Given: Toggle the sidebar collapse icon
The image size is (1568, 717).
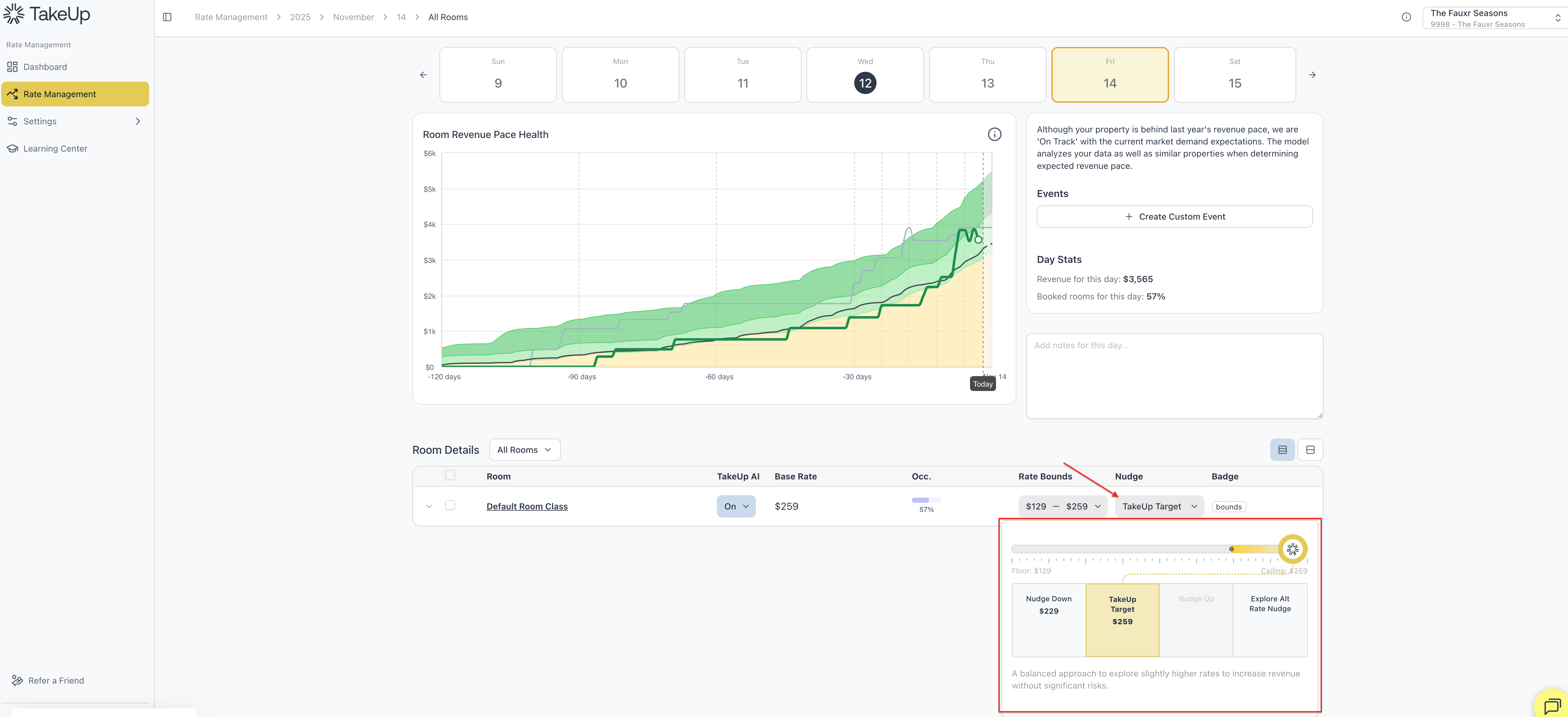Looking at the screenshot, I should click(167, 17).
